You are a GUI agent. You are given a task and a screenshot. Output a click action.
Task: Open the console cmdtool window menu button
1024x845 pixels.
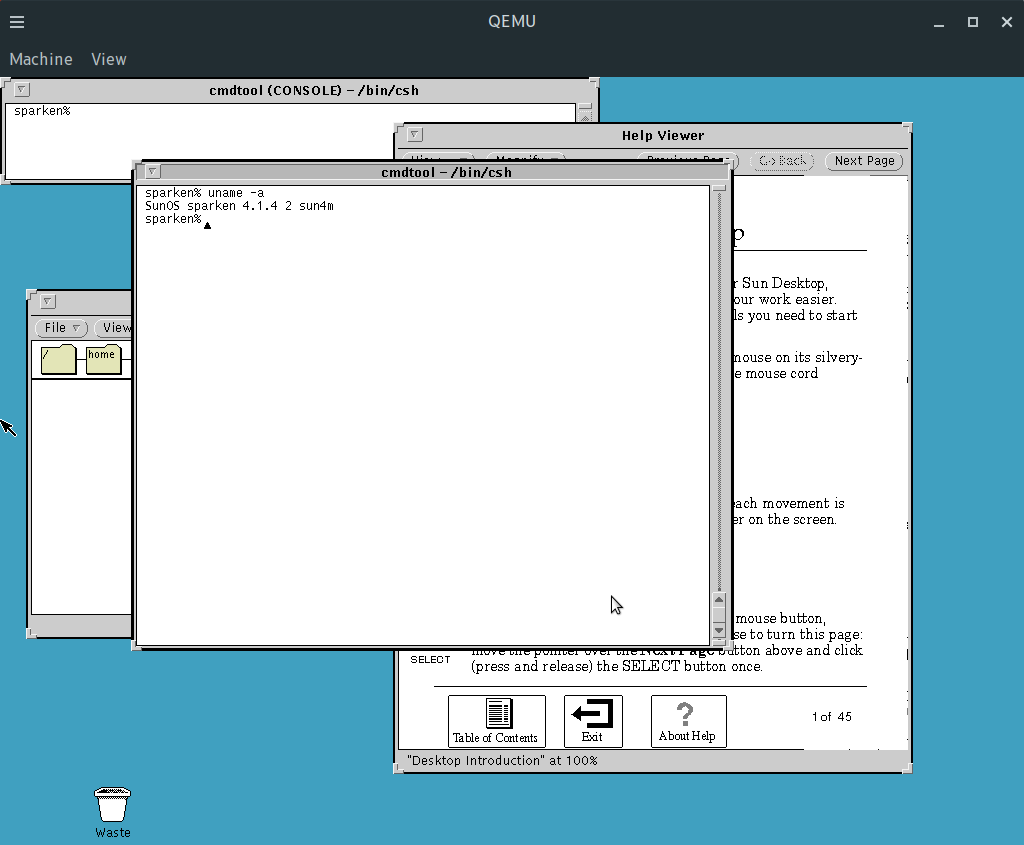click(22, 90)
